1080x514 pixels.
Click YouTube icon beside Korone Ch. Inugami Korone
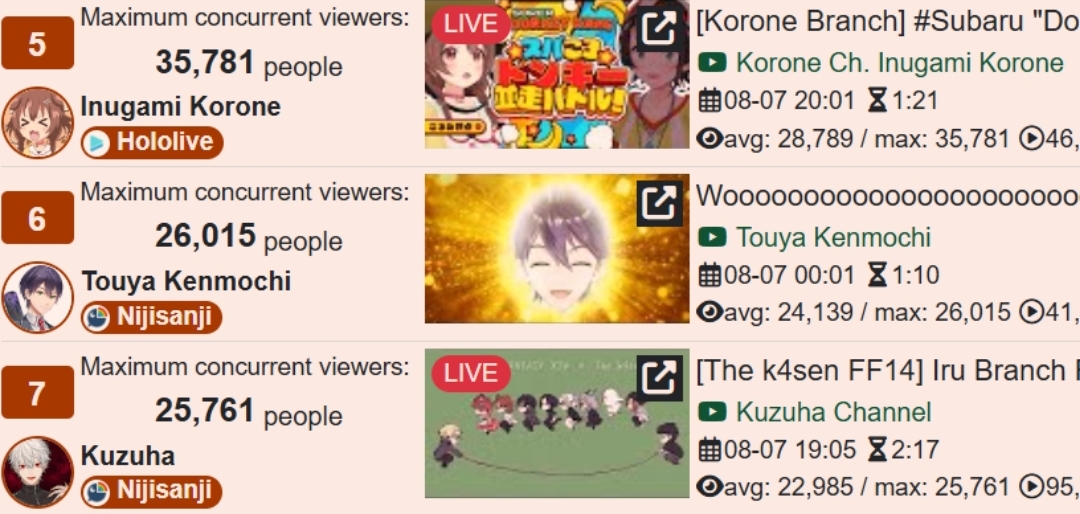tap(712, 63)
